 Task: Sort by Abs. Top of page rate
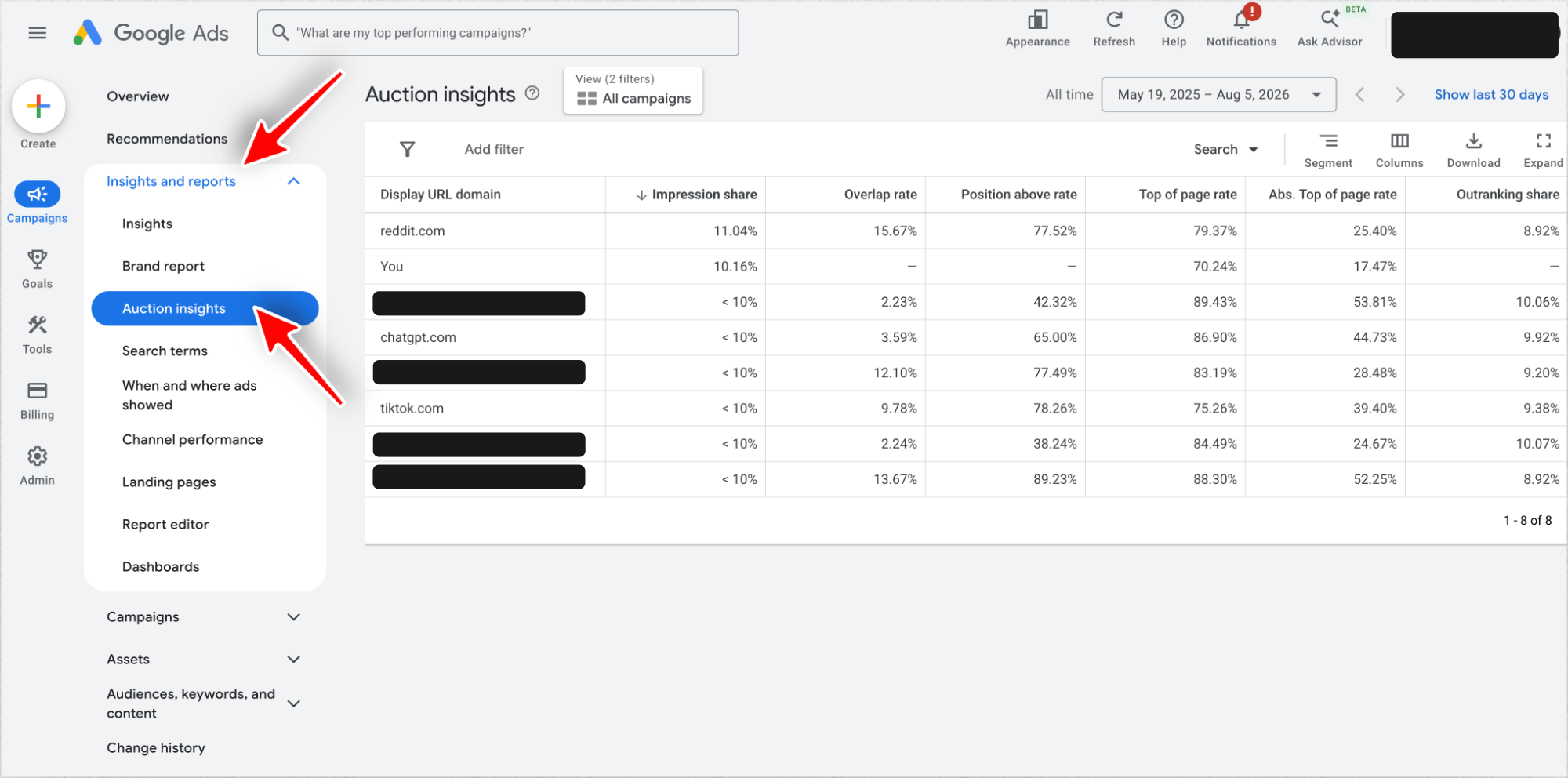tap(1333, 194)
